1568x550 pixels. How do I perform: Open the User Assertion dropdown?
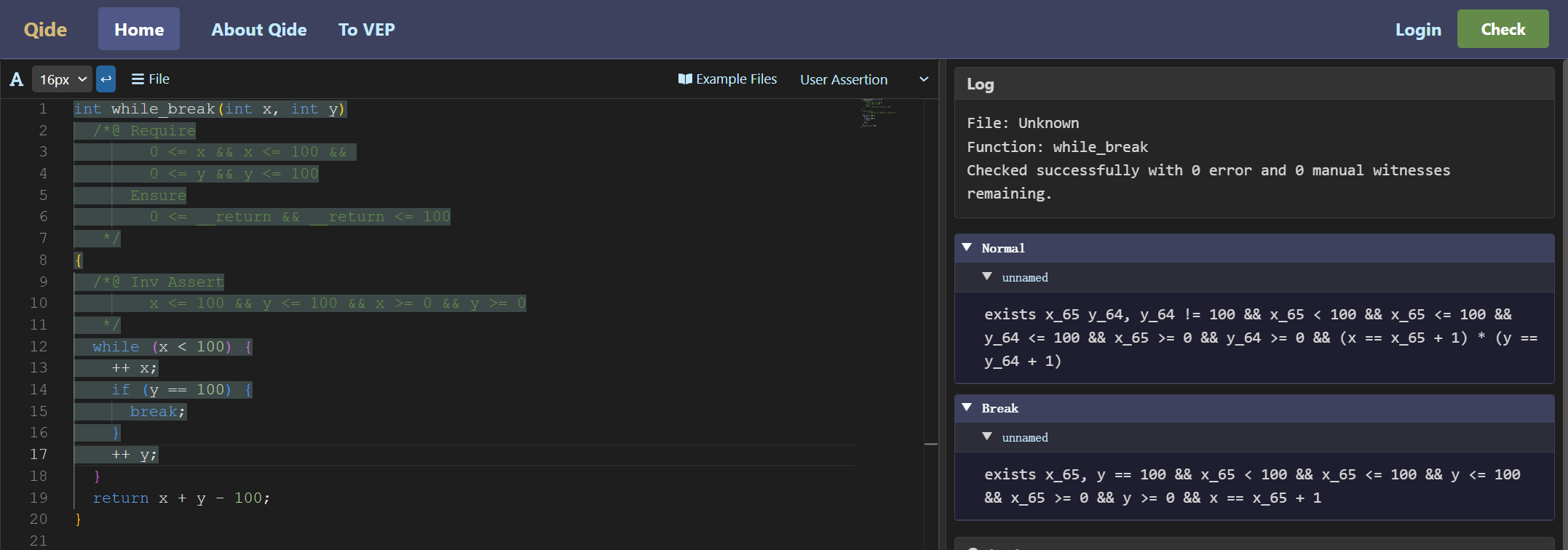click(864, 79)
